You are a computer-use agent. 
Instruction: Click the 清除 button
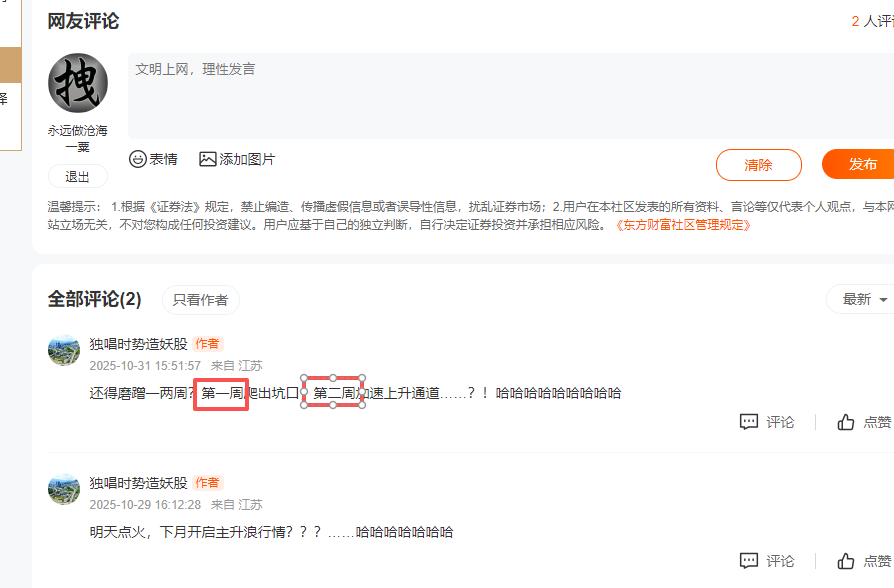click(758, 165)
